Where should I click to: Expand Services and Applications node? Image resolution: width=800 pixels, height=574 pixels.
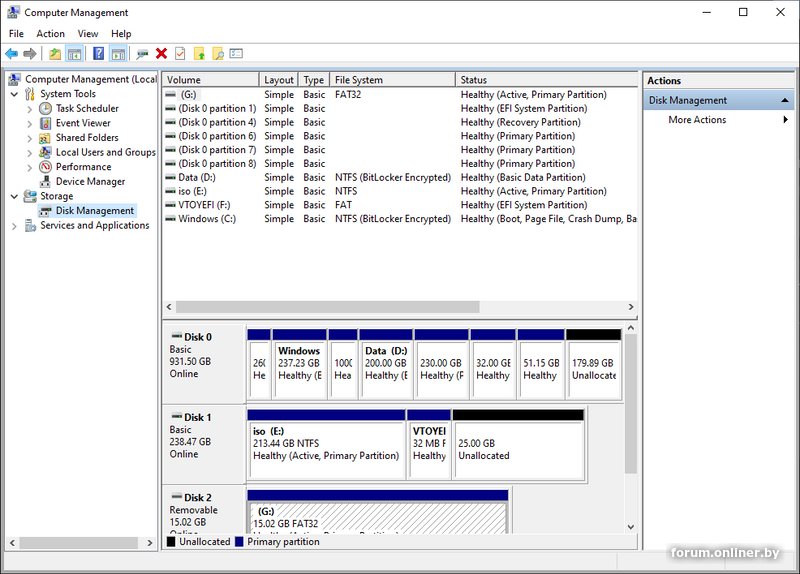(x=14, y=226)
